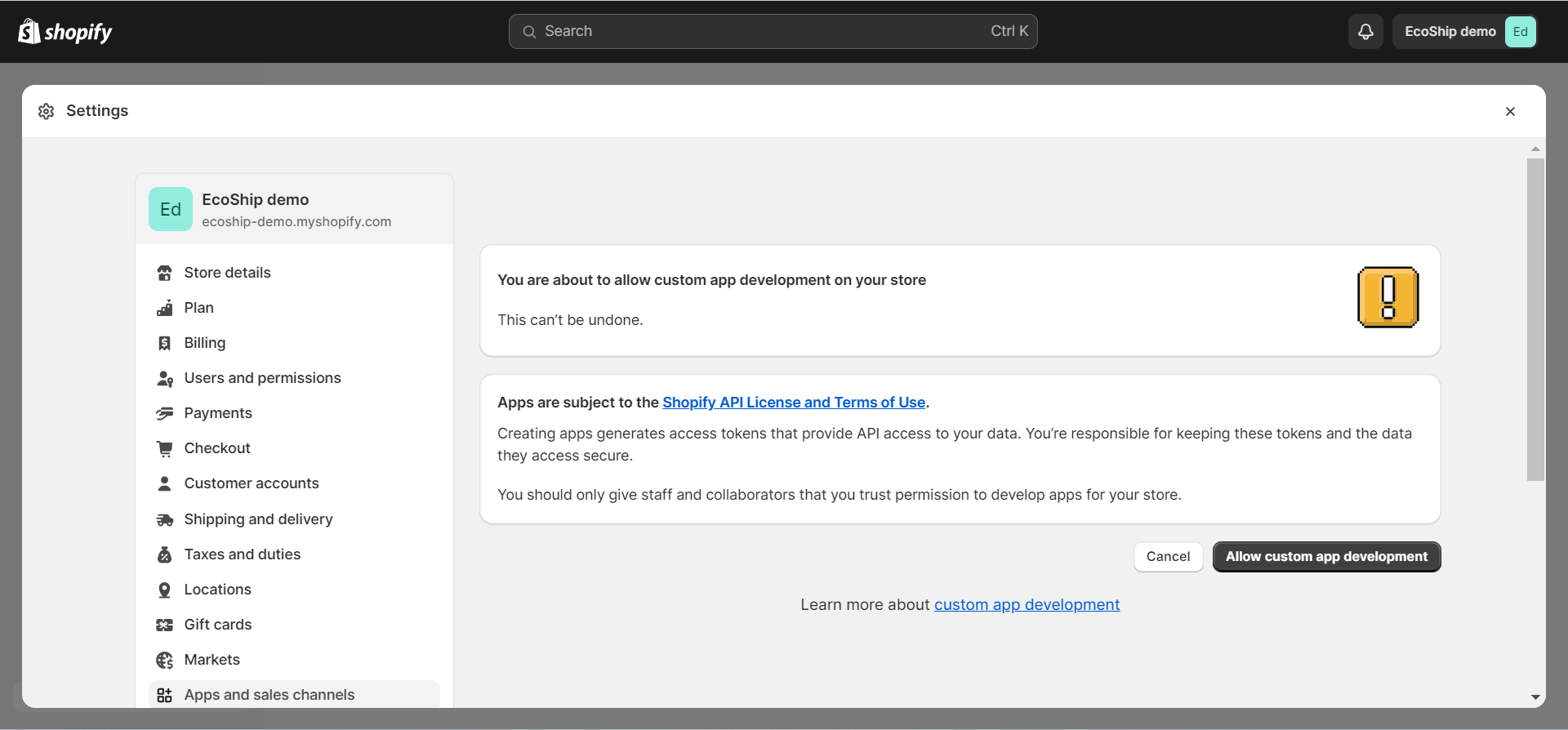This screenshot has height=730, width=1568.
Task: Open Payments settings
Action: [294, 413]
